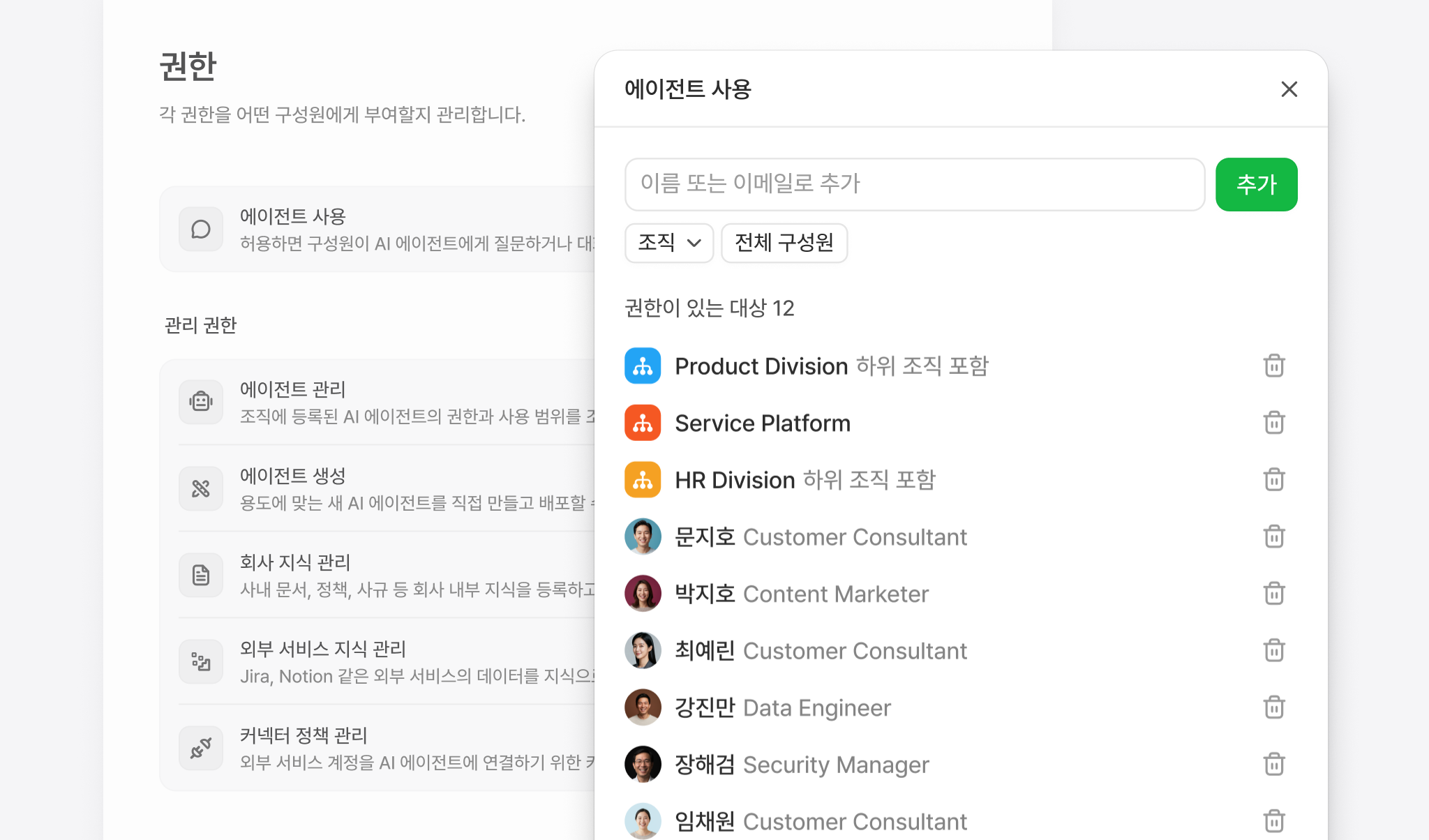Image resolution: width=1429 pixels, height=840 pixels.
Task: Open the 에이전트 사용 permission row
Action: coord(377,229)
